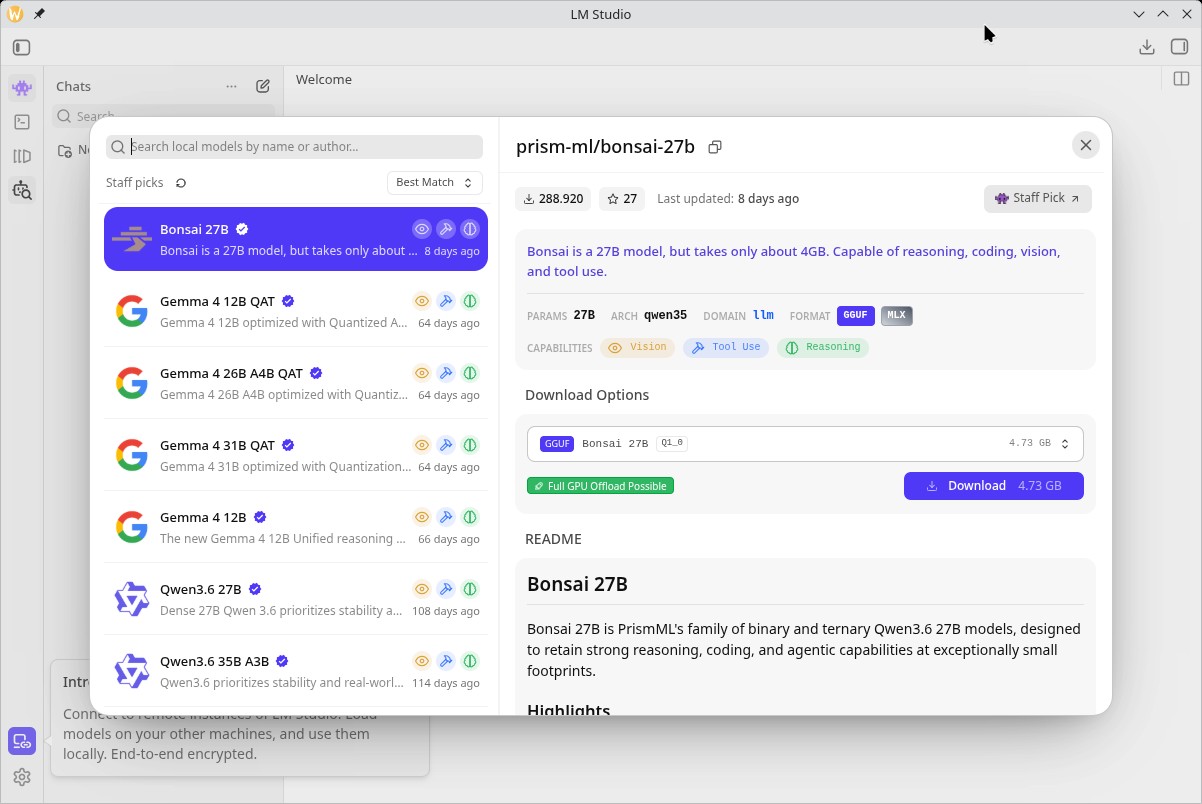Copy the prism-ml/bonsai-27b model name
1202x804 pixels.
click(715, 147)
